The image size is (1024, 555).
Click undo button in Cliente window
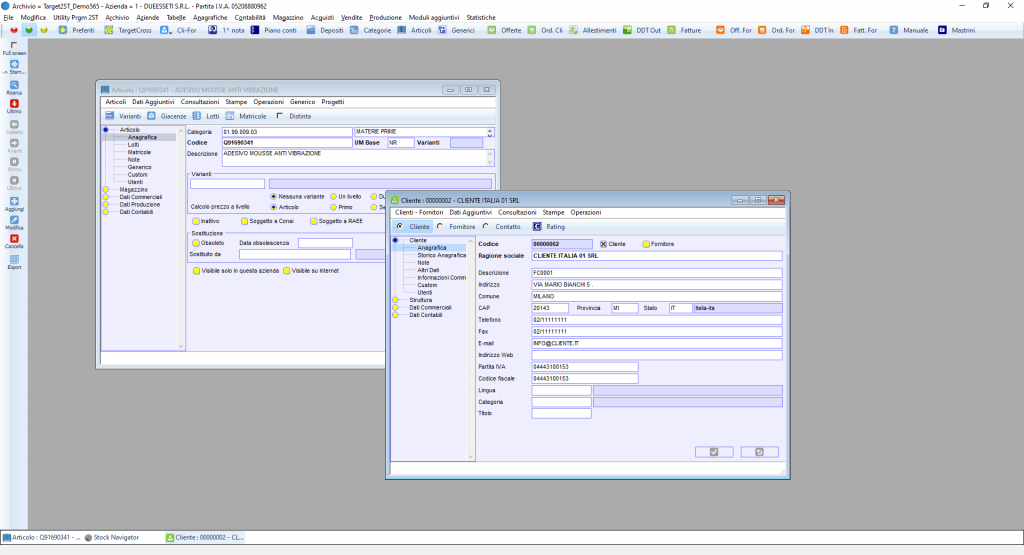[x=760, y=452]
